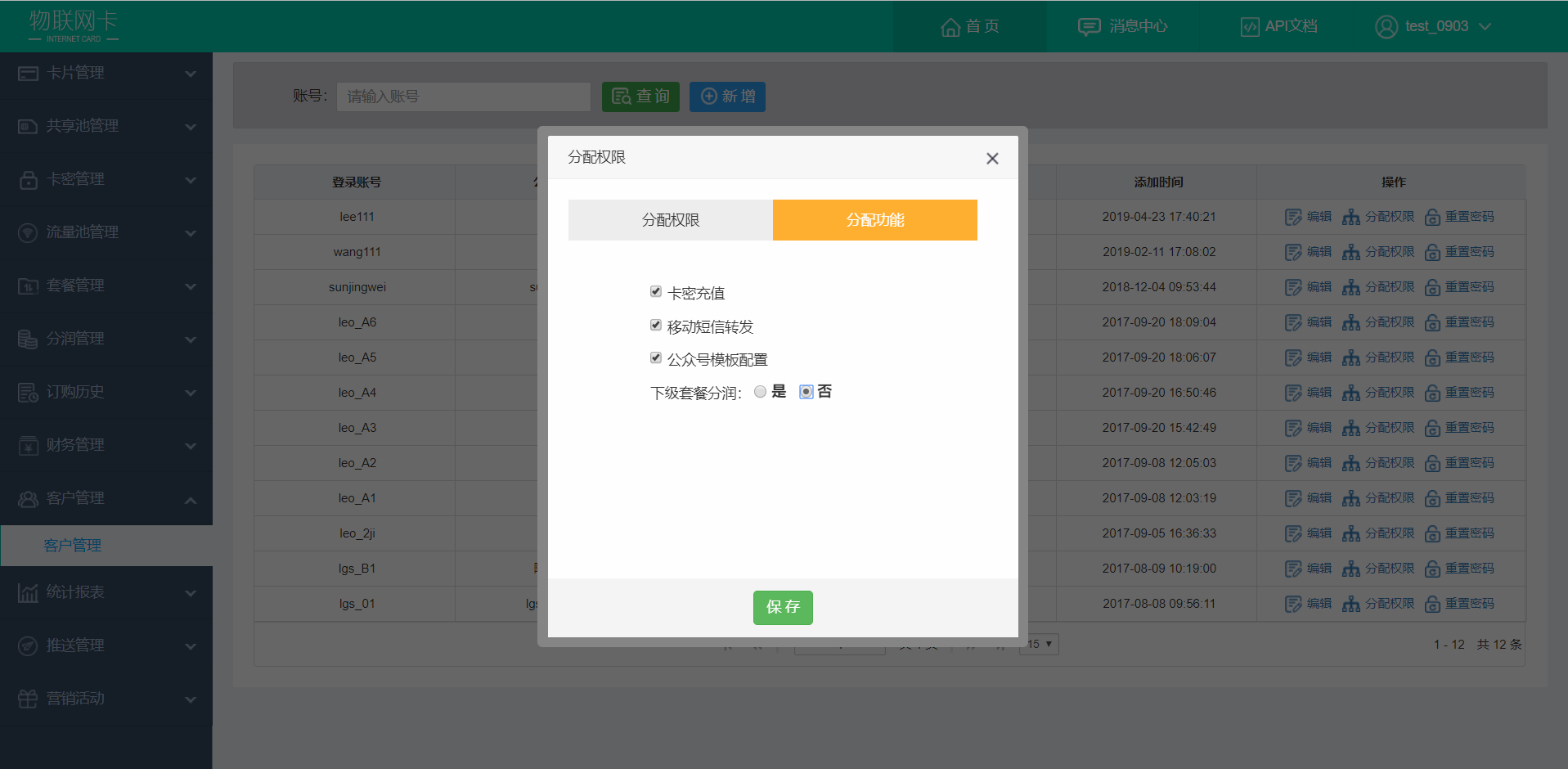
Task: Click the 重置密码 lock icon in sunjingwei row
Action: (x=1432, y=287)
